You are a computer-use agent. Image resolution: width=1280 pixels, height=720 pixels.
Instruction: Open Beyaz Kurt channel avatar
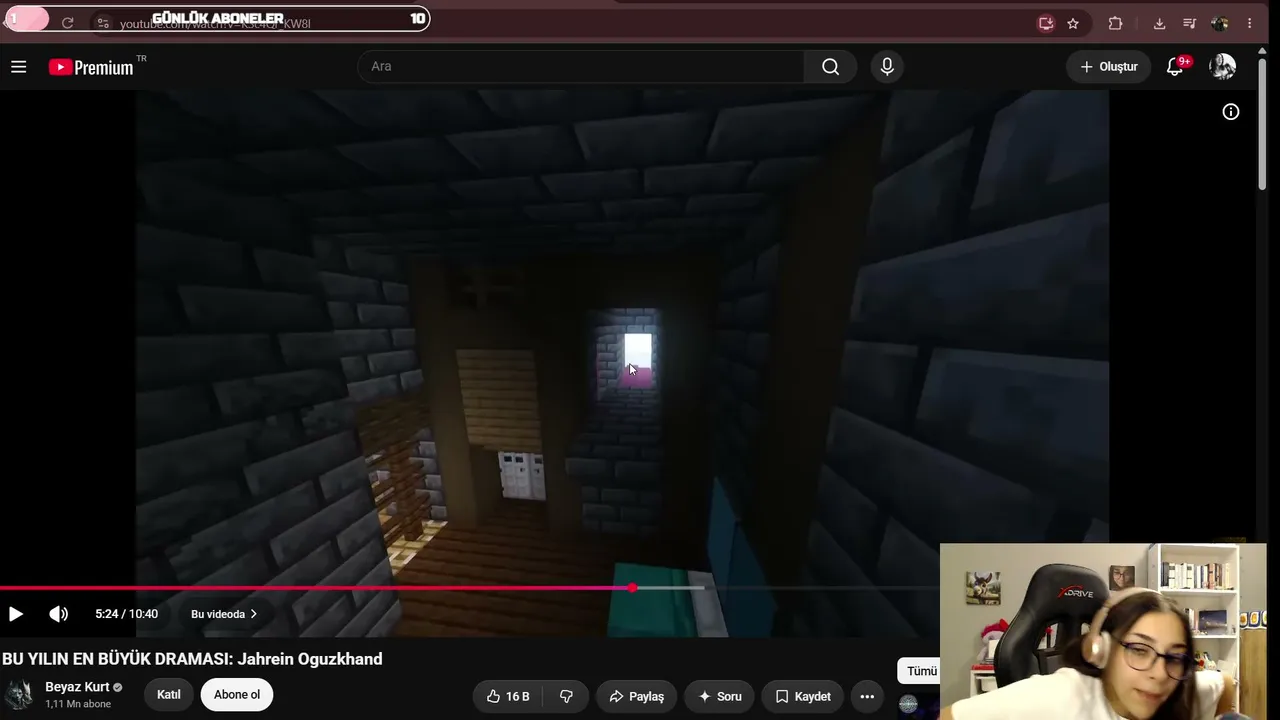pos(19,695)
